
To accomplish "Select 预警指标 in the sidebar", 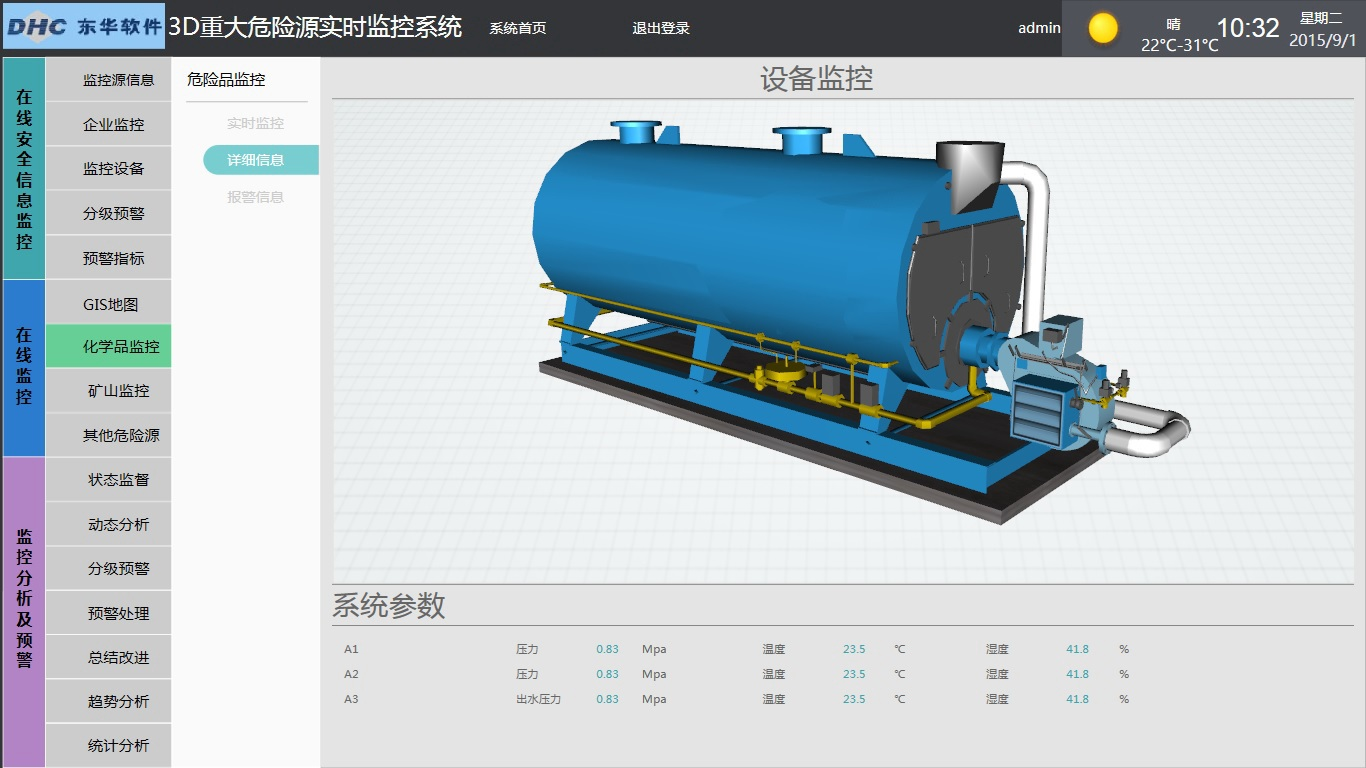I will click(x=114, y=258).
